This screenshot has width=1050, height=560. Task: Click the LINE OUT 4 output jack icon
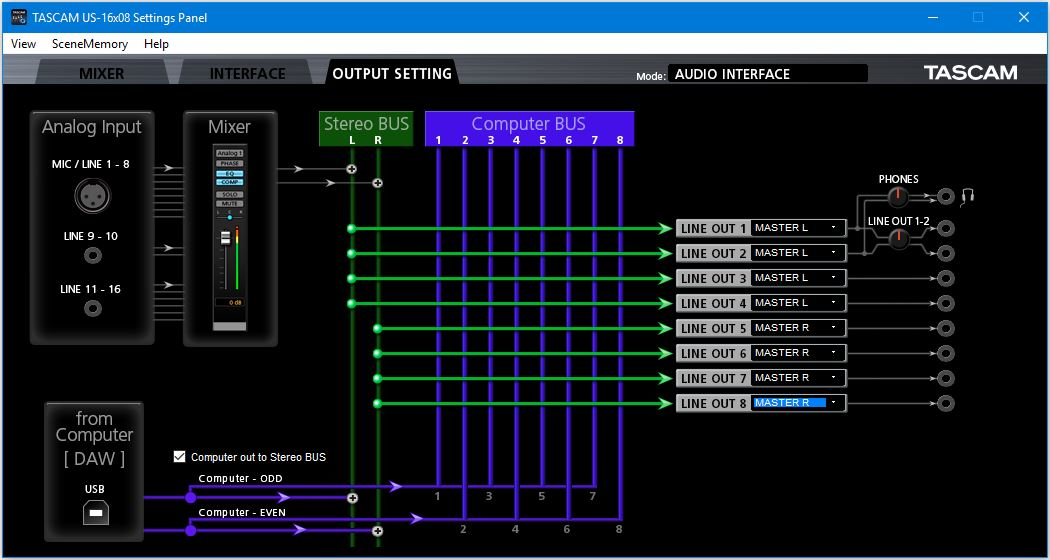[x=946, y=303]
